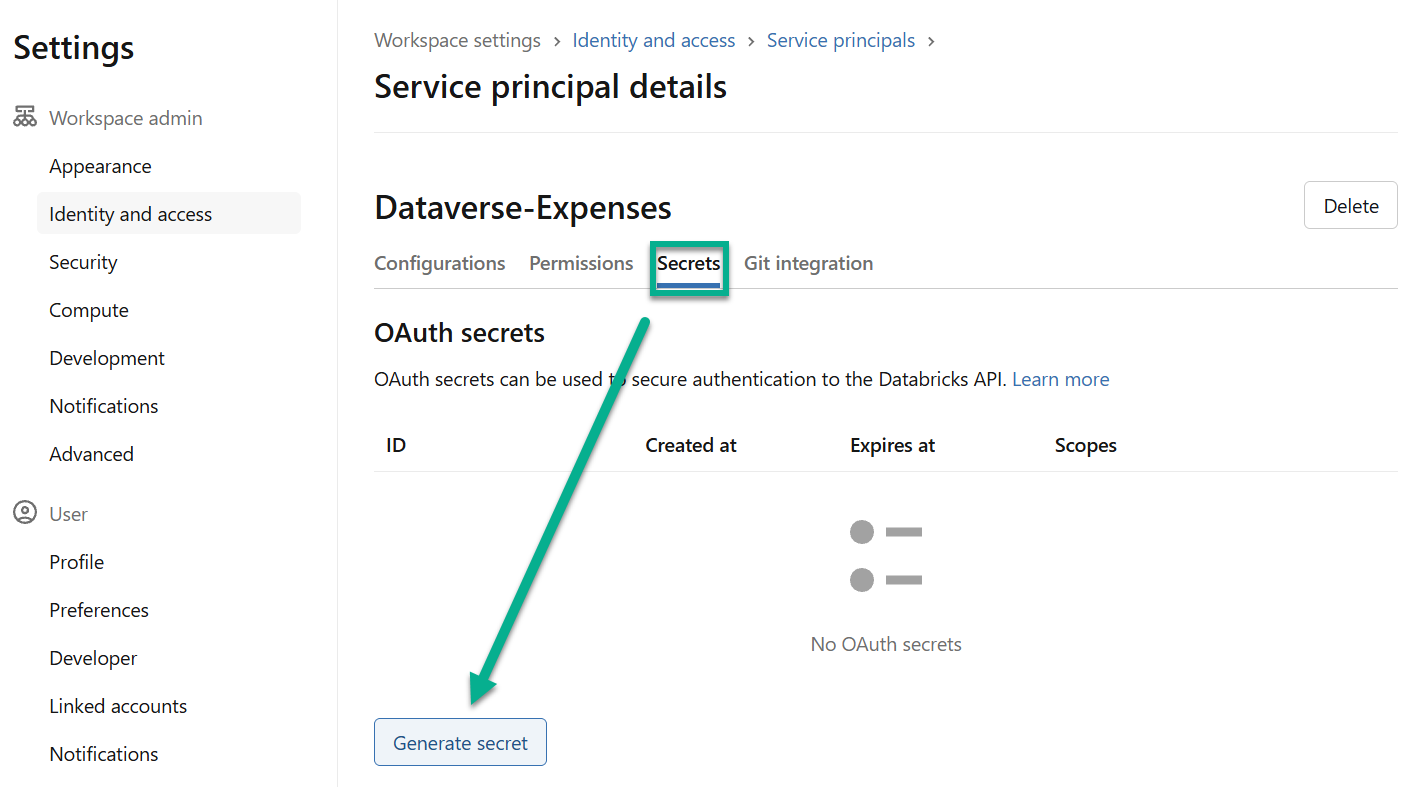Image resolution: width=1420 pixels, height=787 pixels.
Task: Click the Workspace admin organization icon
Action: point(25,117)
